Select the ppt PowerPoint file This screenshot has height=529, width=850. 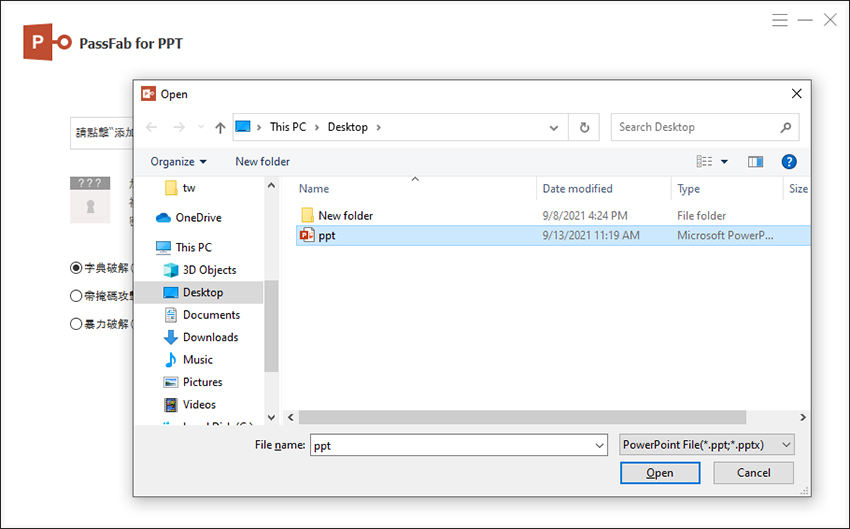pos(553,235)
